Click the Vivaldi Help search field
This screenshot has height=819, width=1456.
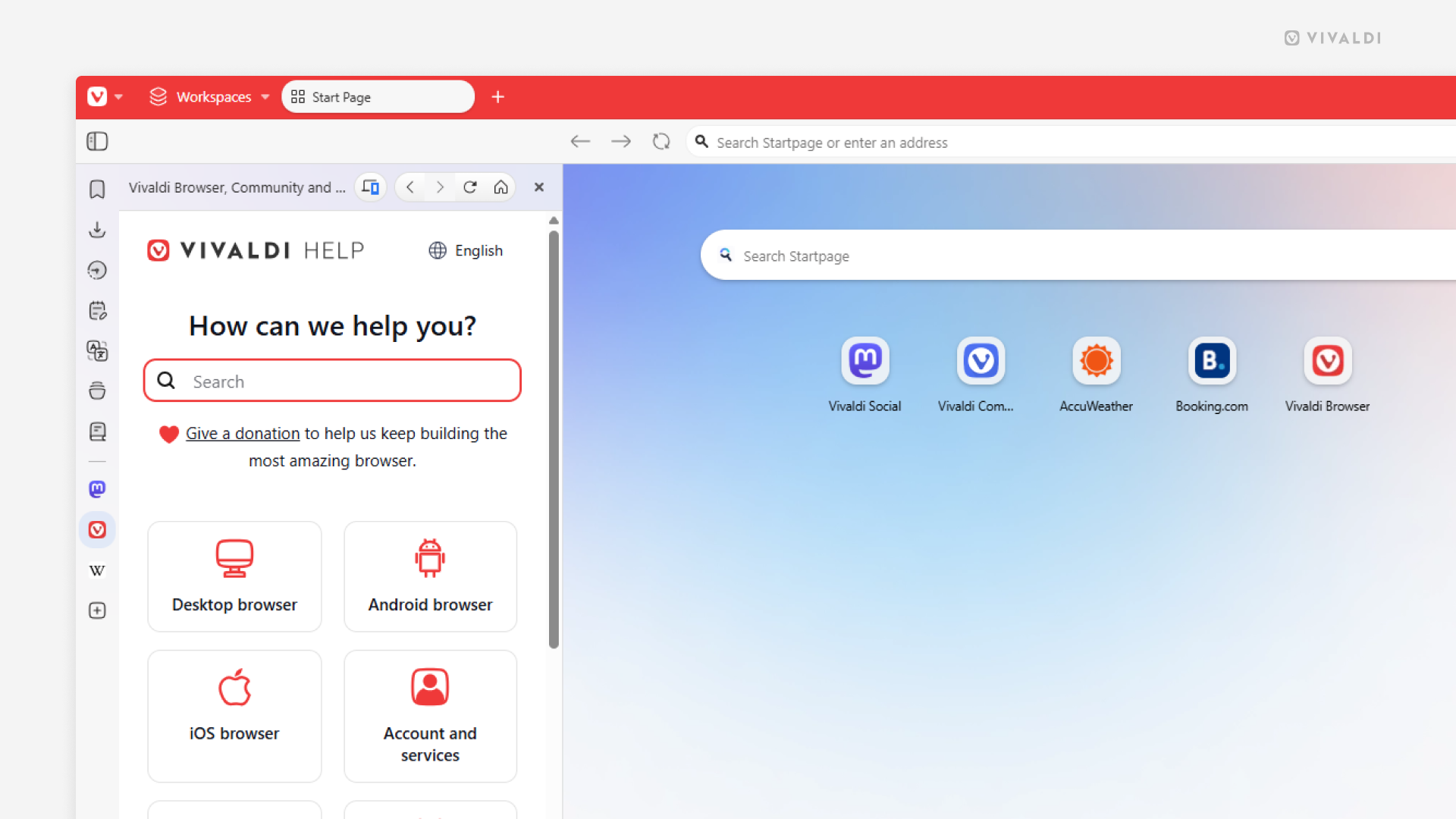(332, 381)
